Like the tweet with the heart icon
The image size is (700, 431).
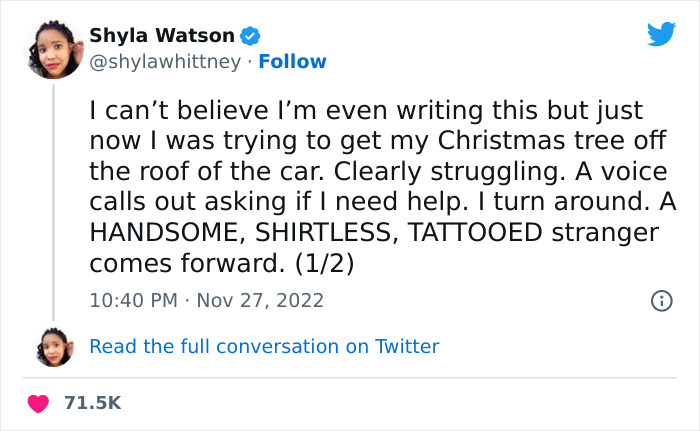coord(39,403)
